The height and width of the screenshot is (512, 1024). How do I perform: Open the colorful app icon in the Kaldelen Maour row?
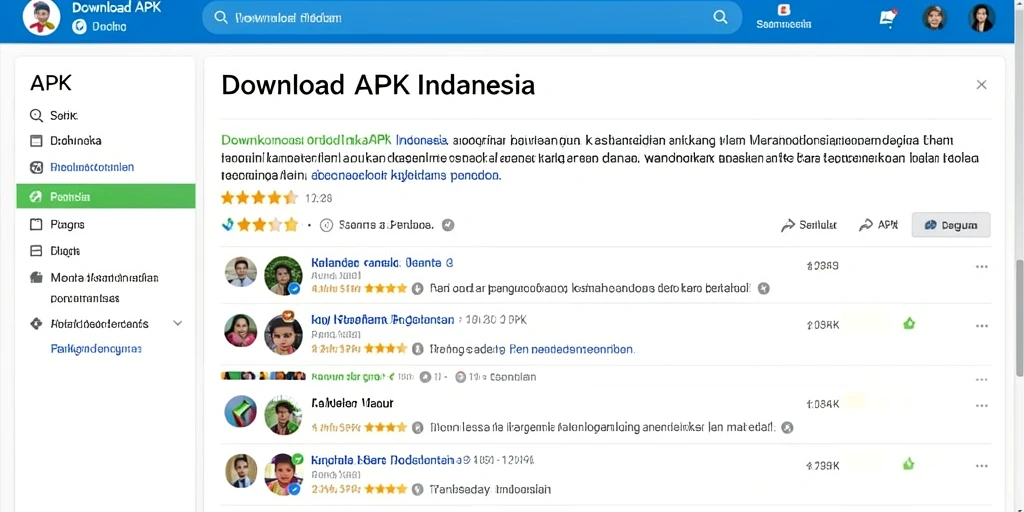coord(241,411)
